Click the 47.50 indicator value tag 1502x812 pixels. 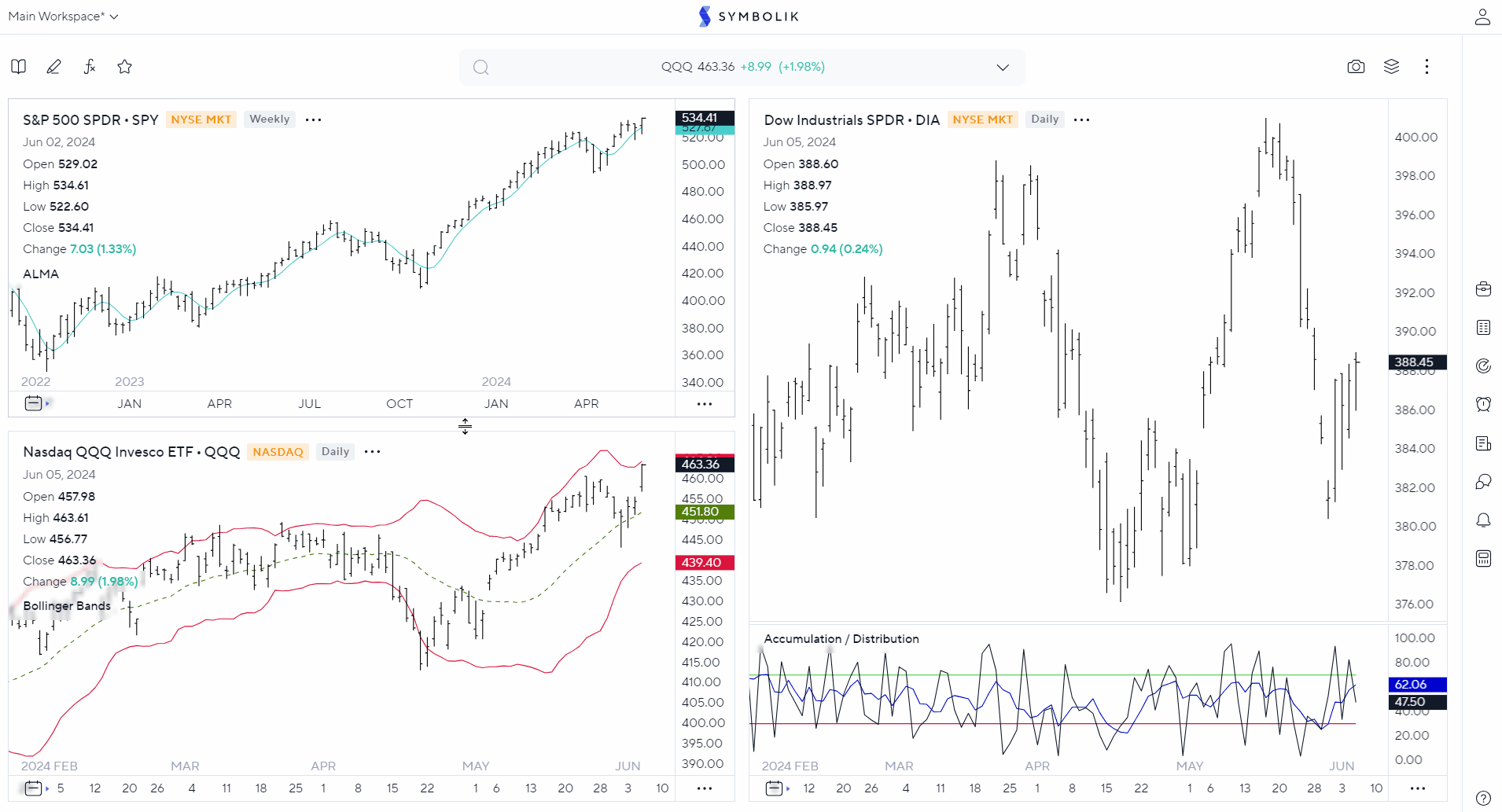(x=1417, y=702)
